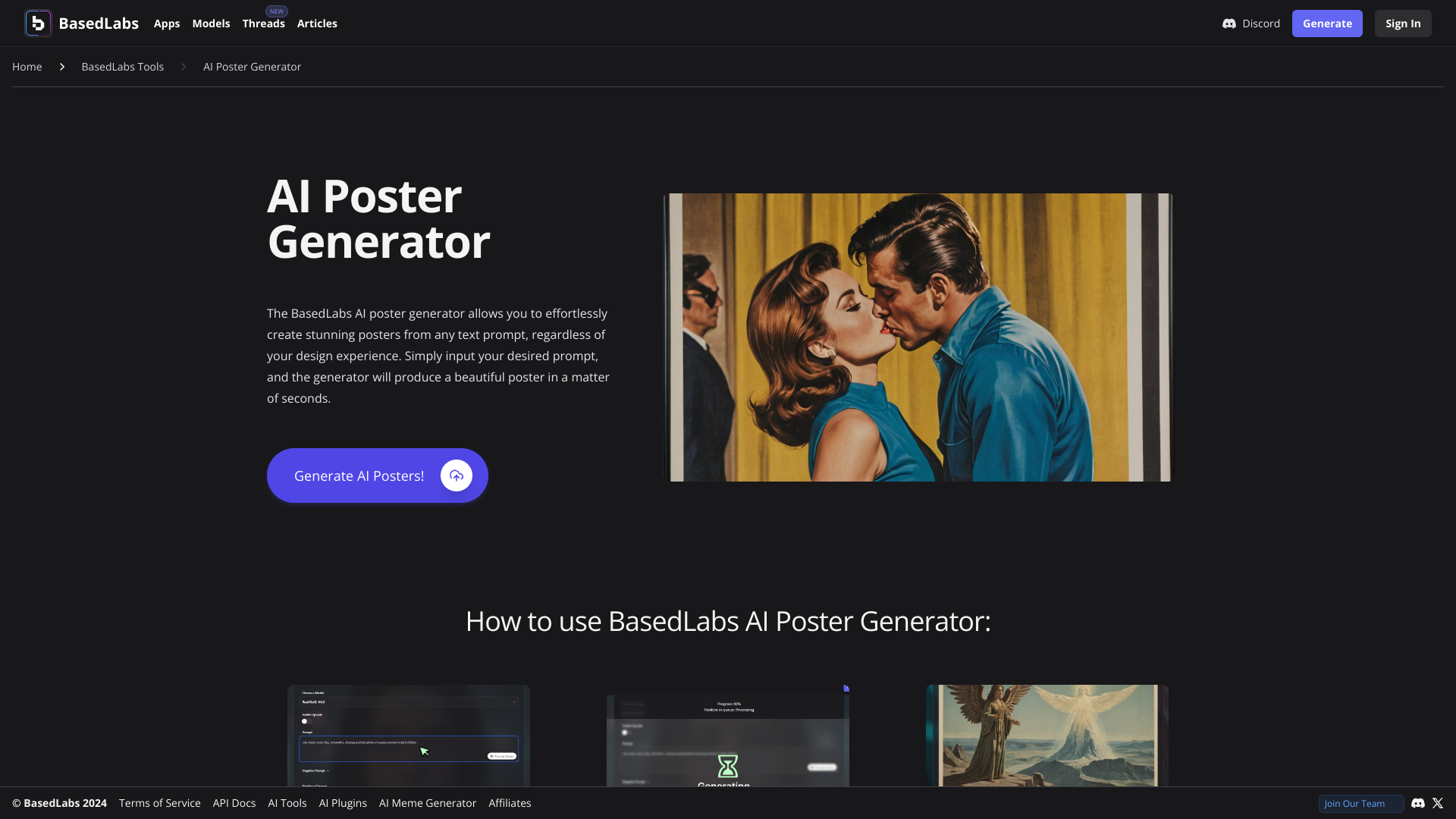The height and width of the screenshot is (819, 1456).
Task: Open the Models menu
Action: (x=211, y=24)
